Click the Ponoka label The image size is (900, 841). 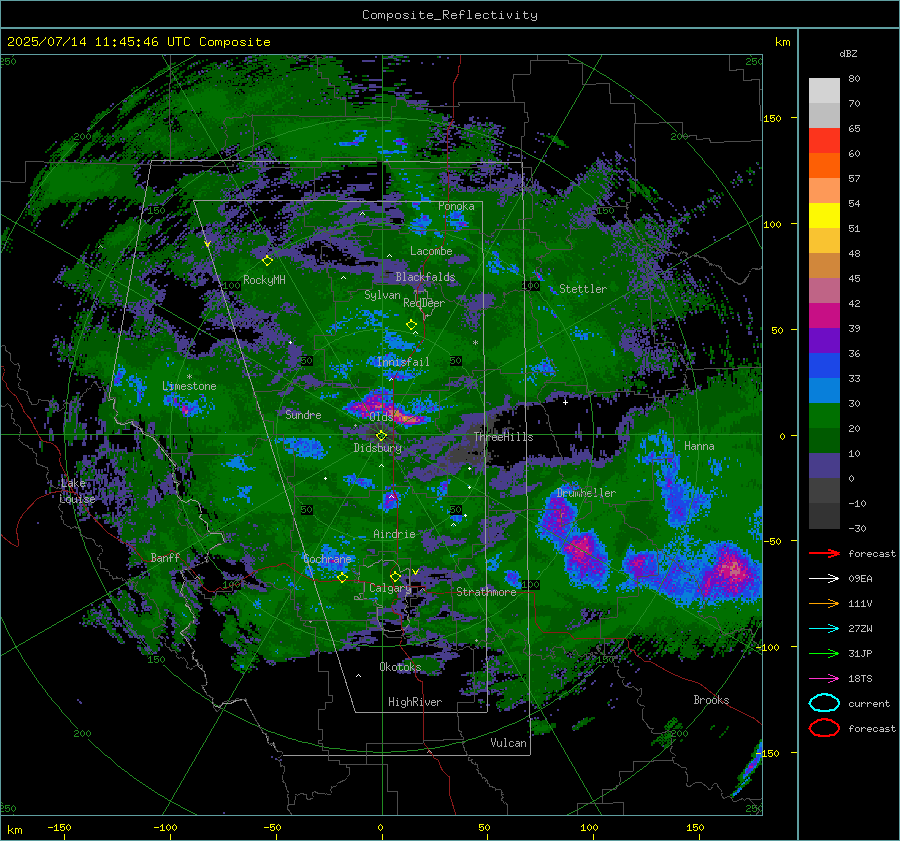[456, 206]
